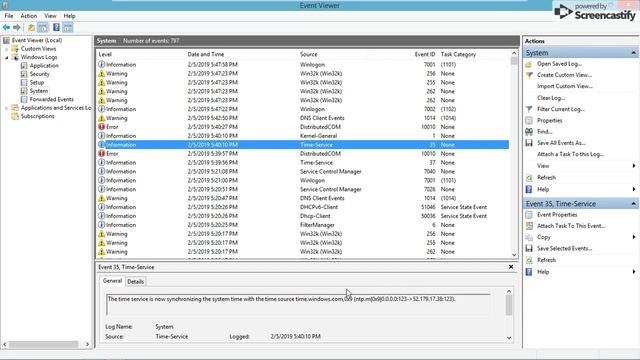Click the Properties icon in Actions
640x360 pixels.
(x=529, y=120)
